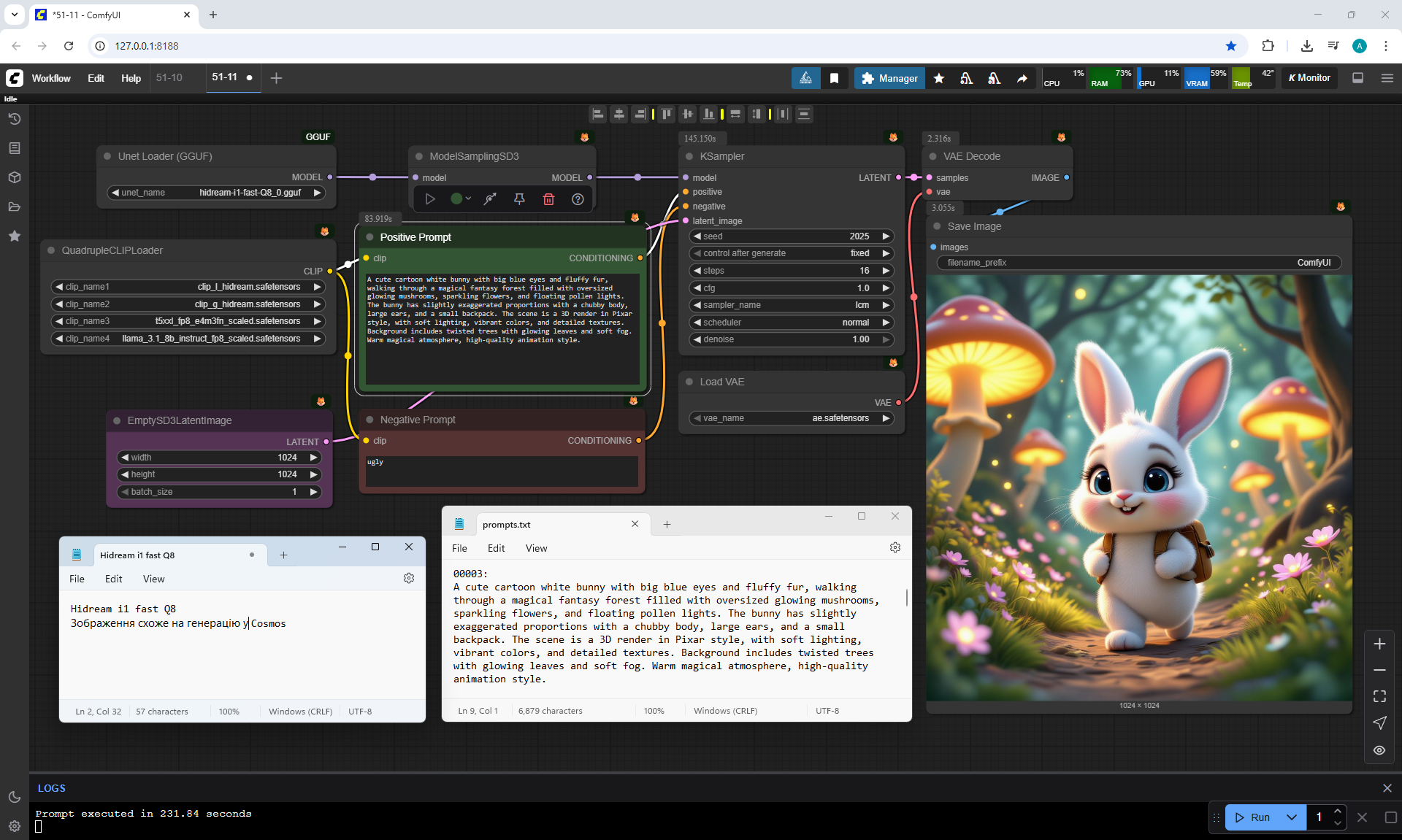
Task: Click the share arrow icon in toolbar
Action: click(1022, 78)
